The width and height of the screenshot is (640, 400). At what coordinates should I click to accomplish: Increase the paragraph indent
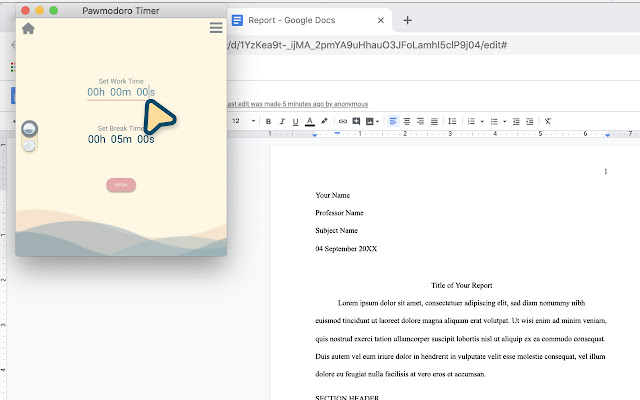point(530,121)
